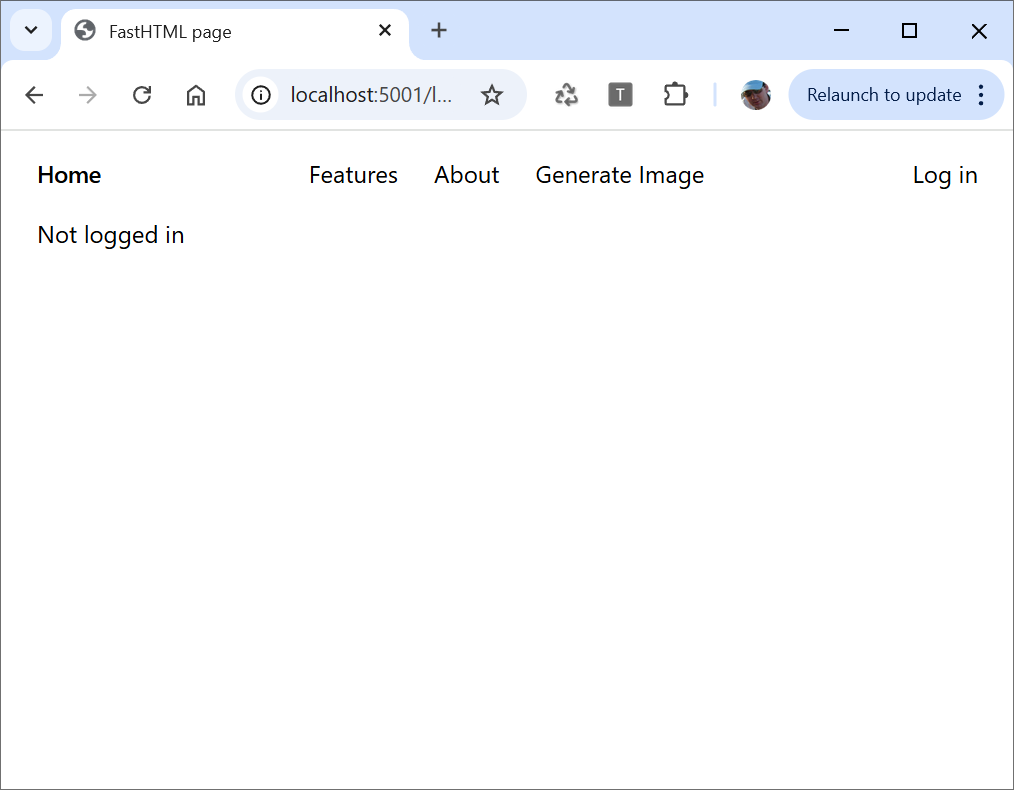The image size is (1014, 790).
Task: Open the Features nav link
Action: pyautogui.click(x=353, y=175)
